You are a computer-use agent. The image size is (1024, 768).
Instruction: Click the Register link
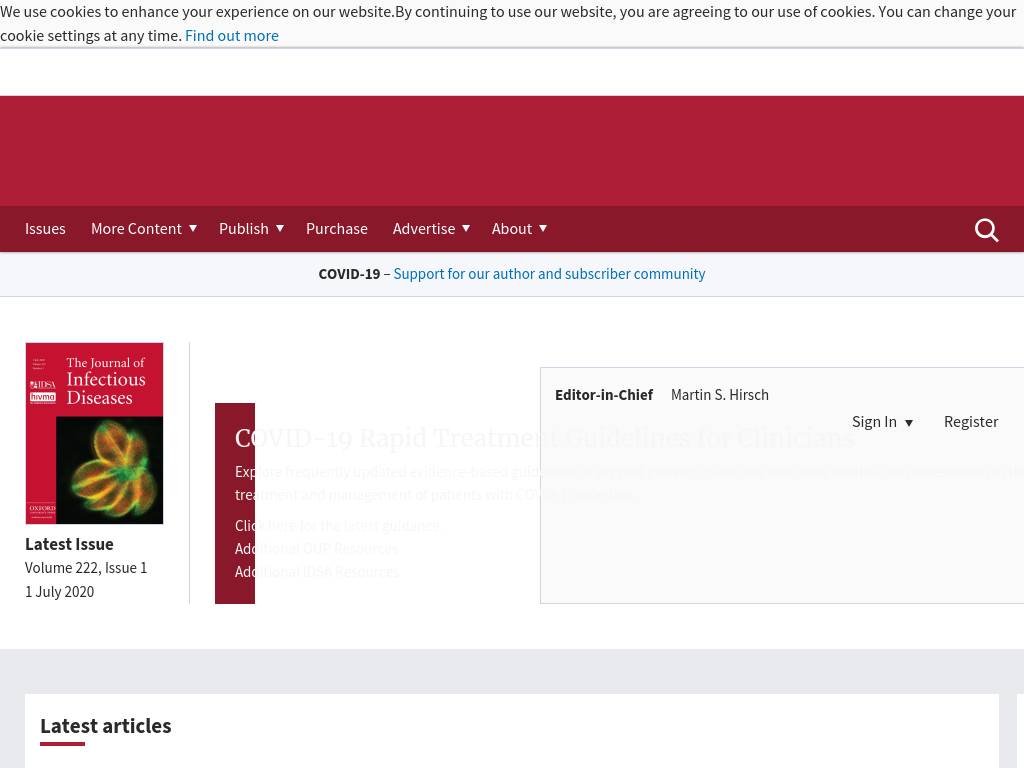click(970, 421)
